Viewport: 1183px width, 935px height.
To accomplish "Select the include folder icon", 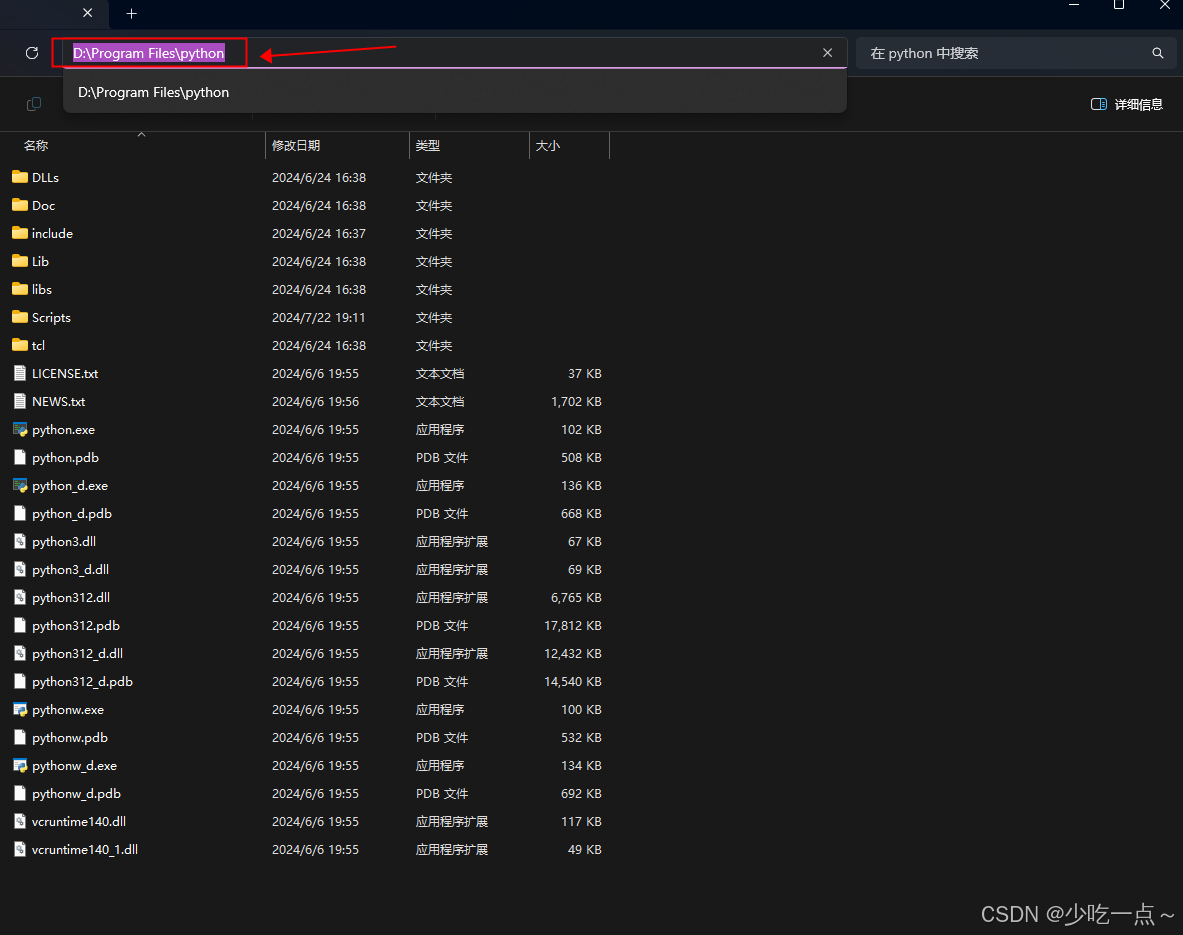I will 20,233.
